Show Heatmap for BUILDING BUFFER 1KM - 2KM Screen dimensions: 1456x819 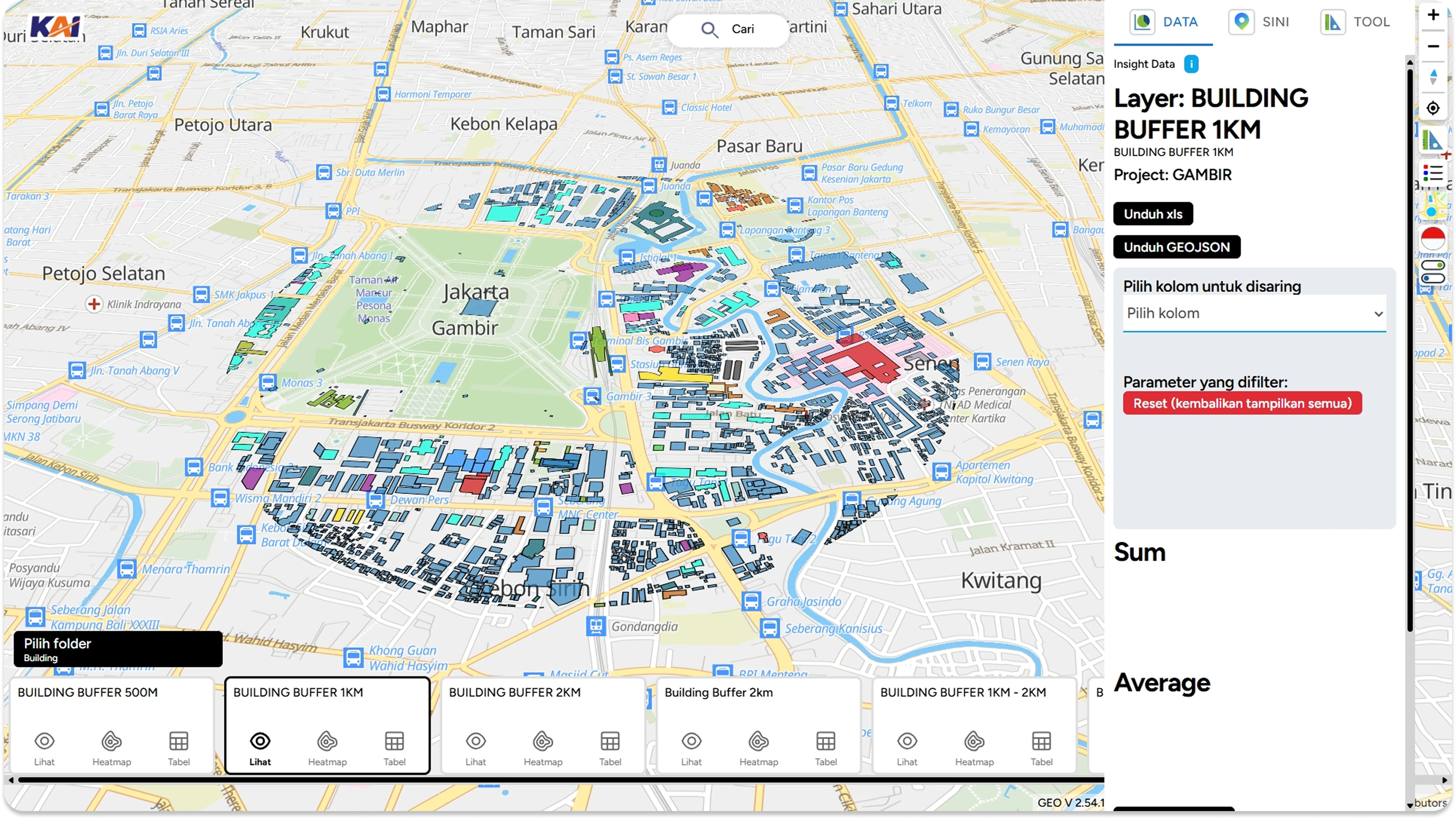coord(974,748)
